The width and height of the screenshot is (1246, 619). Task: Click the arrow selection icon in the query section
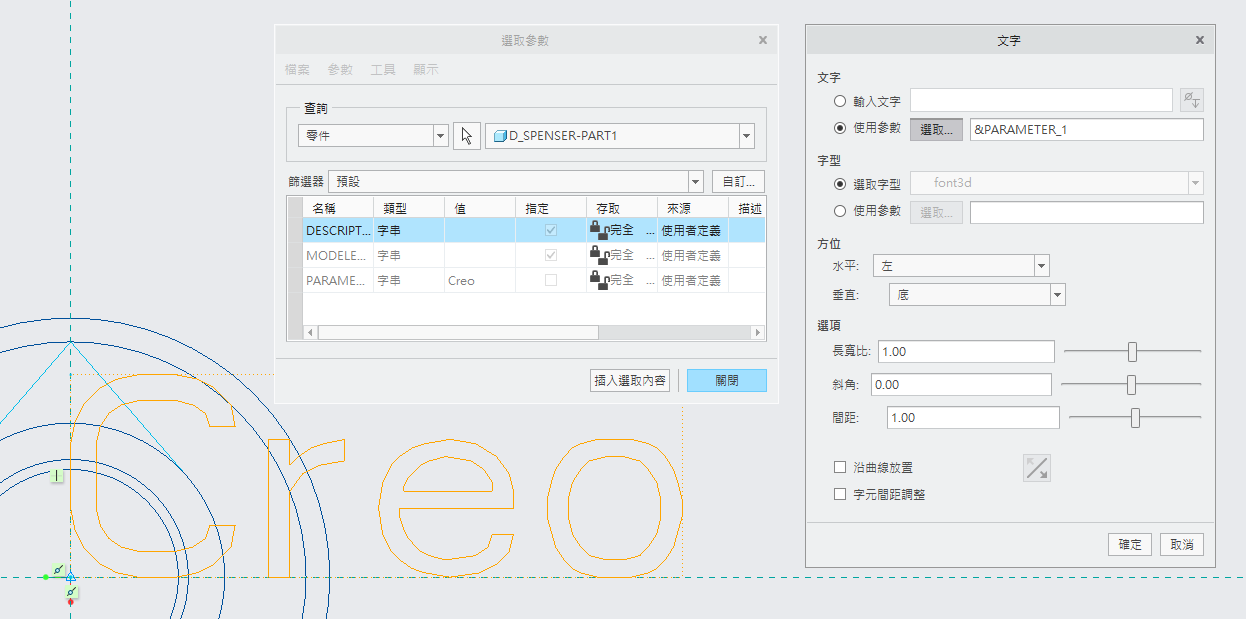pos(466,136)
